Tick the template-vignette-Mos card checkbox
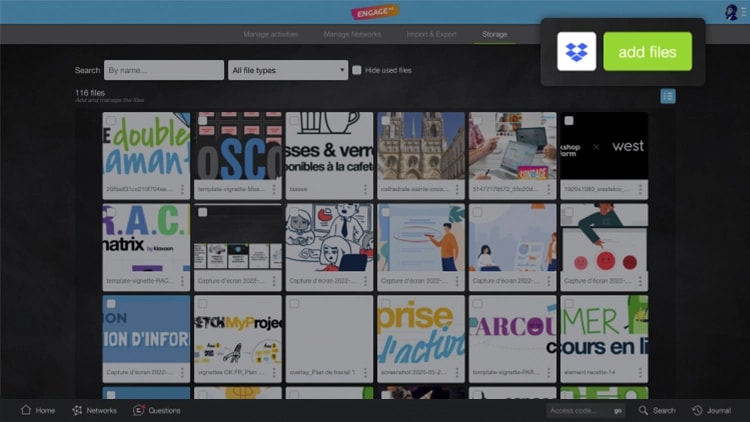 [203, 121]
